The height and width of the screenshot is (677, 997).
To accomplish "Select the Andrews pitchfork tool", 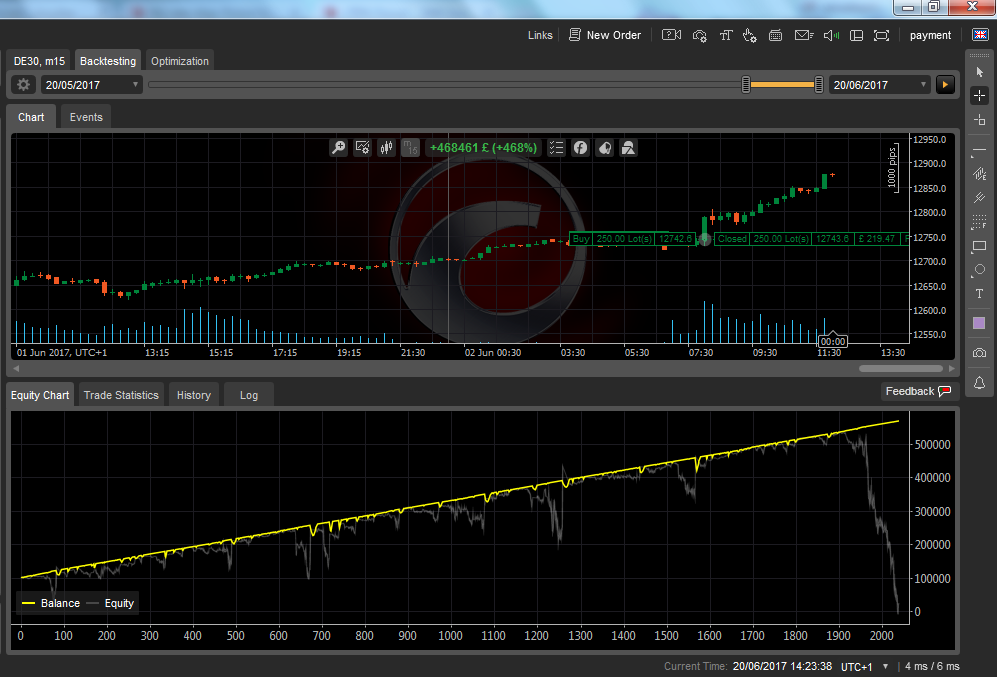I will pyautogui.click(x=979, y=198).
